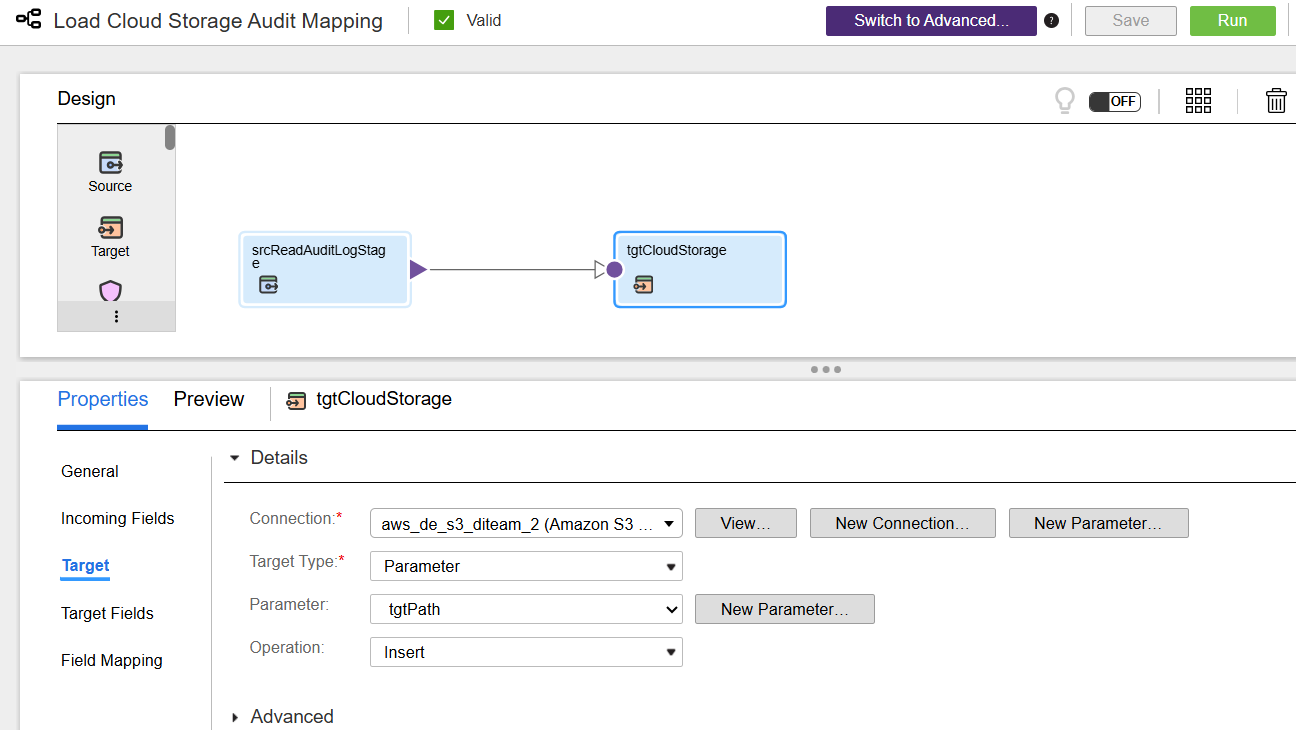Screen dimensions: 1296x730
Task: Collapse the Details section
Action: (x=235, y=458)
